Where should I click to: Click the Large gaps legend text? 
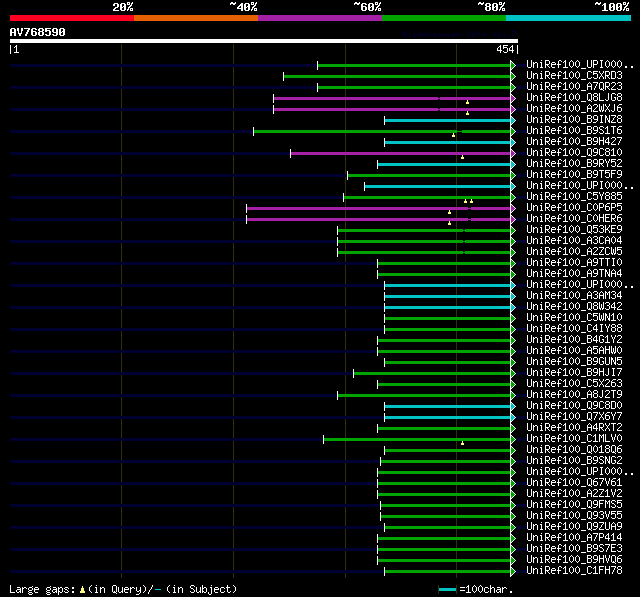123,590
